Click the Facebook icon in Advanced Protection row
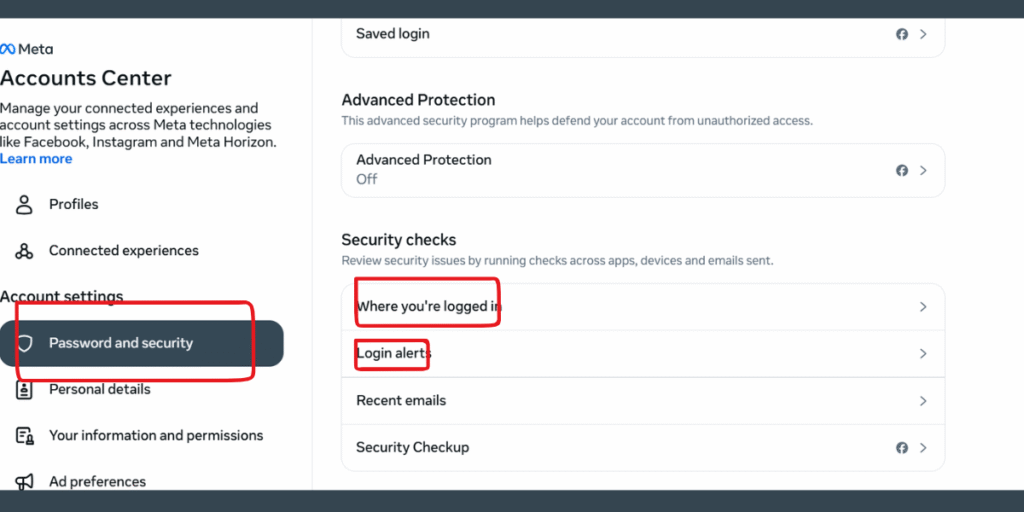This screenshot has width=1024, height=512. (902, 170)
